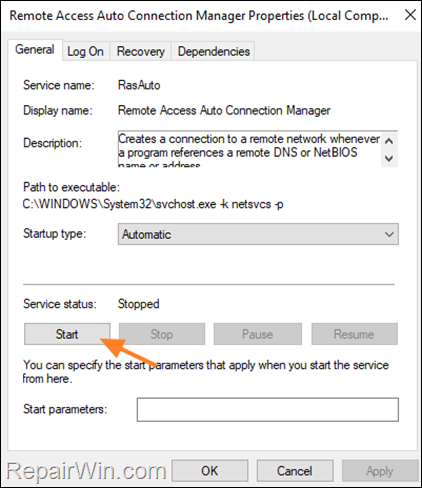Switch to the General tab
This screenshot has height=488, width=422.
(35, 50)
